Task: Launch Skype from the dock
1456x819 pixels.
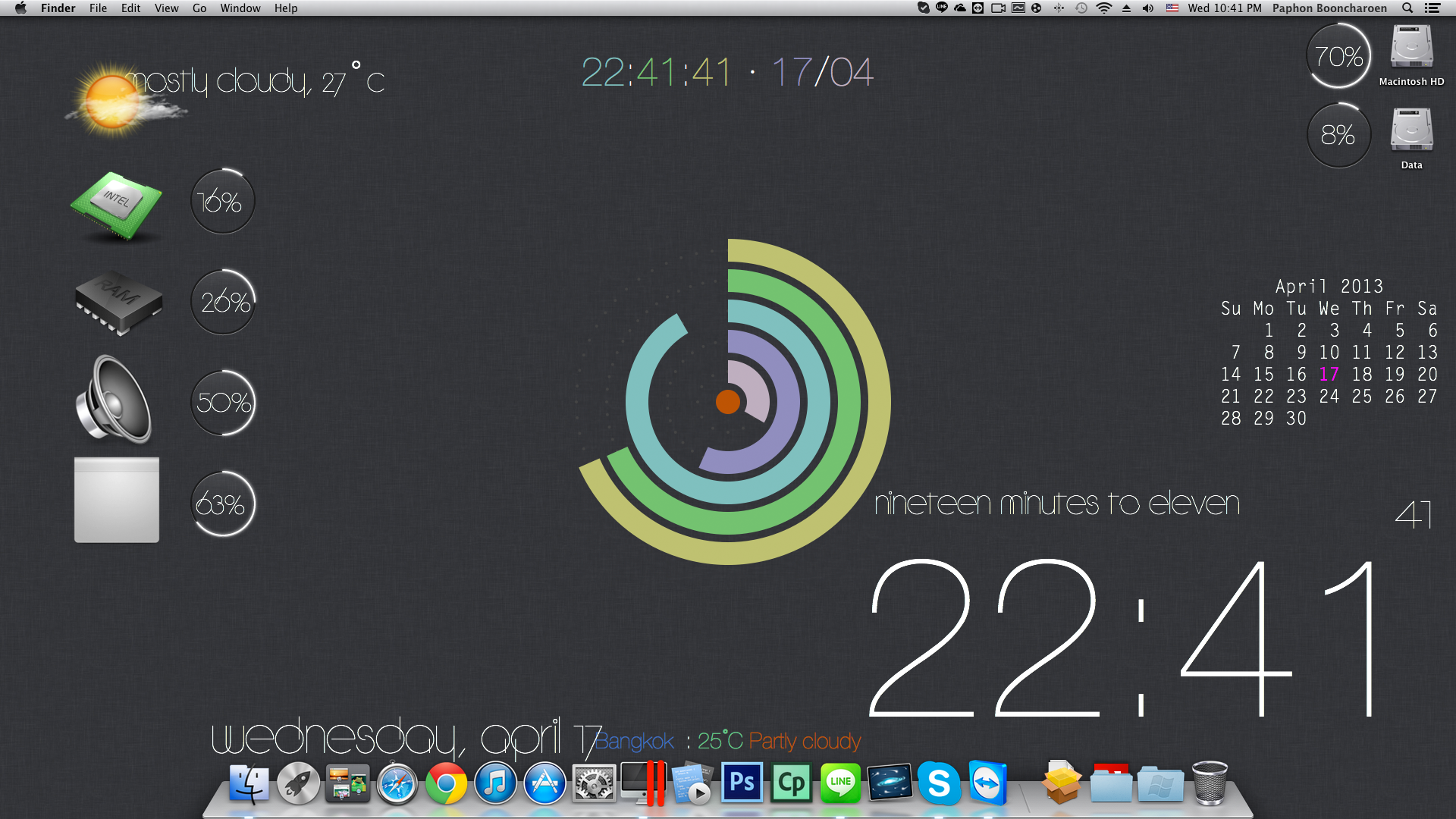Action: [x=938, y=783]
